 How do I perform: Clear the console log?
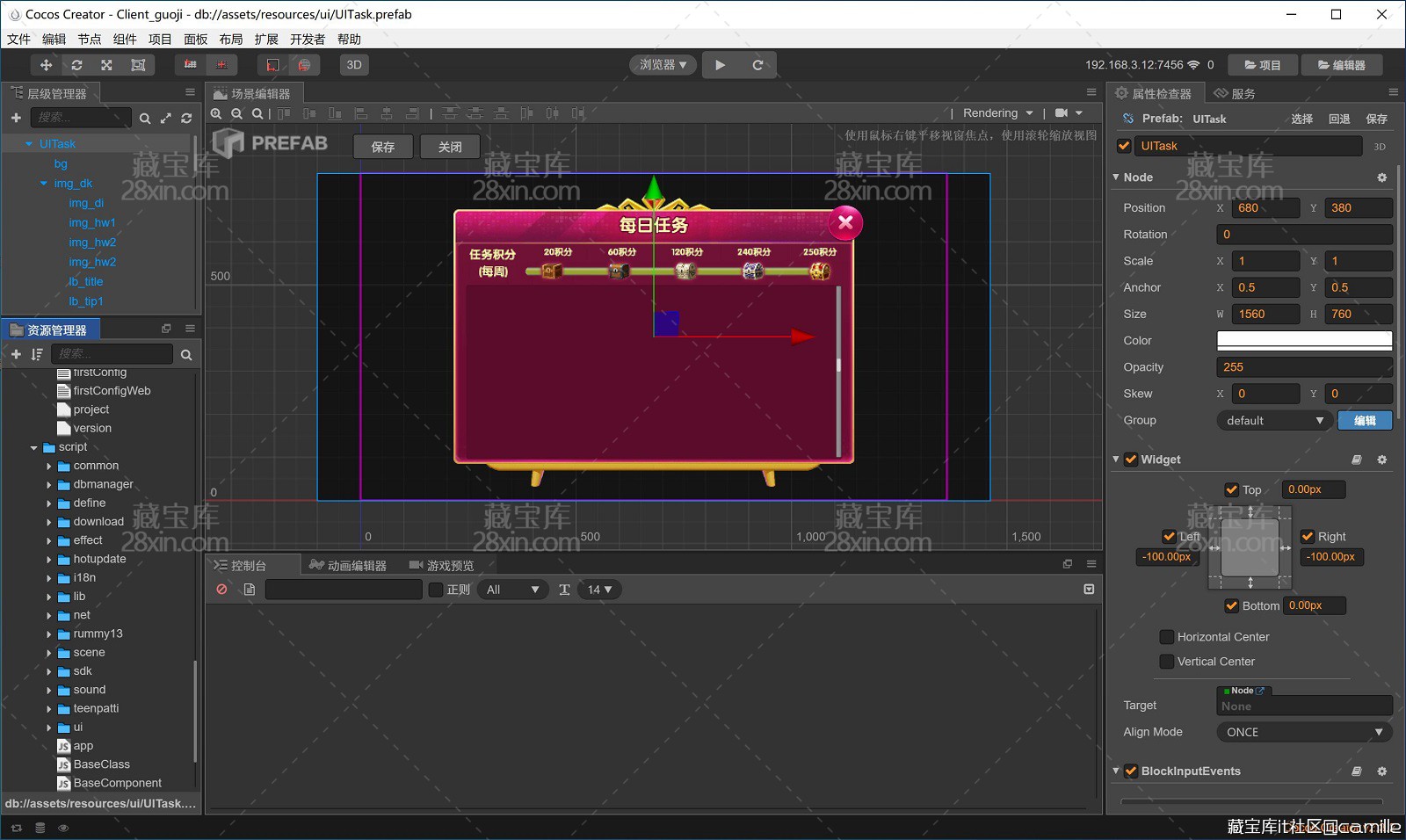point(221,590)
